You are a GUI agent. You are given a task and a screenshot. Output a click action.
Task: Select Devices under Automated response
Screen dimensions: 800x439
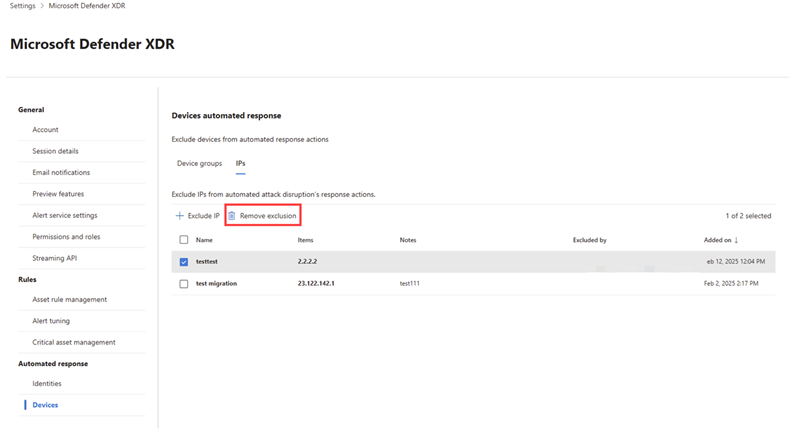pyautogui.click(x=45, y=405)
